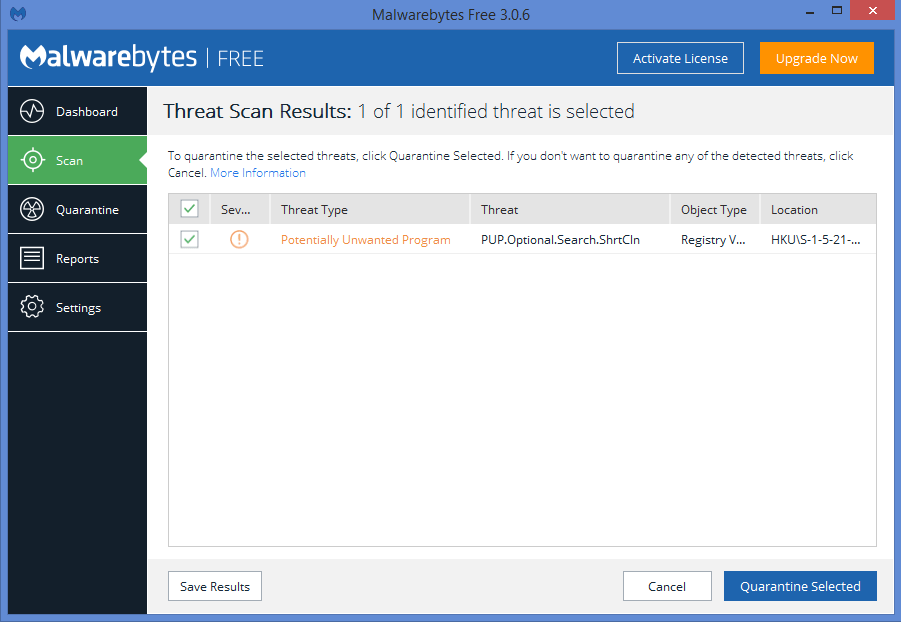
Task: Sort results by the Object Type column
Action: 714,208
